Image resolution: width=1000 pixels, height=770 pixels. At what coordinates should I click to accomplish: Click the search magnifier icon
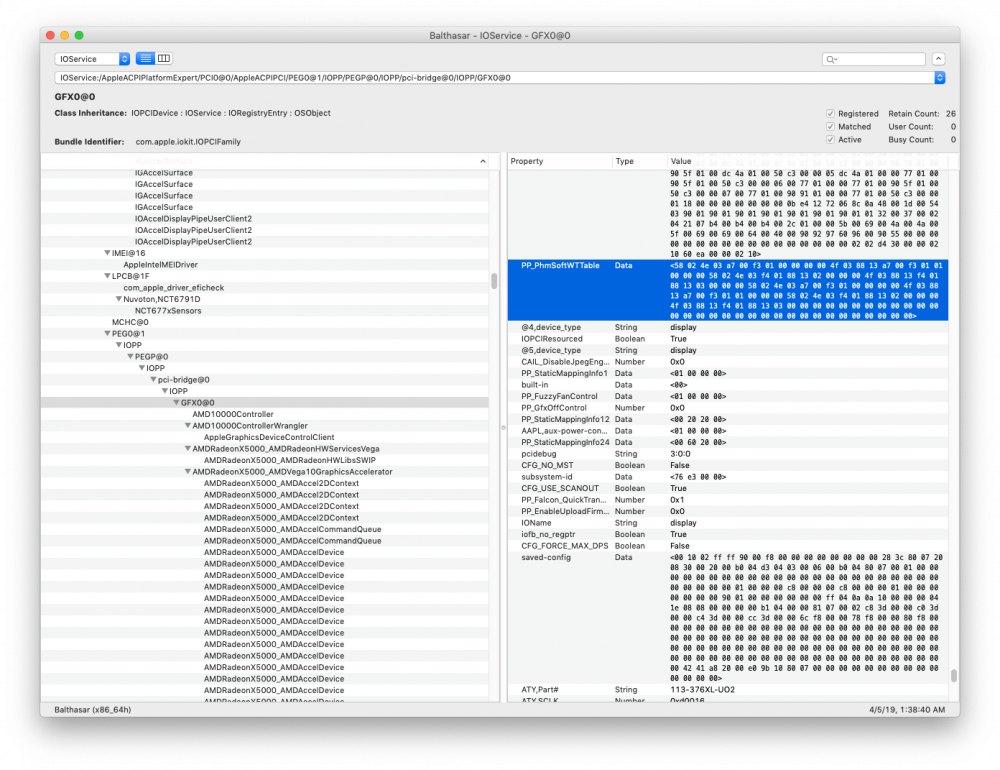click(x=831, y=59)
